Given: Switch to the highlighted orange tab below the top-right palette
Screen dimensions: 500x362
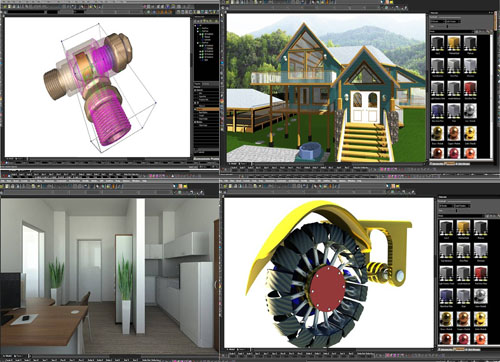Looking at the screenshot, I should point(450,163).
